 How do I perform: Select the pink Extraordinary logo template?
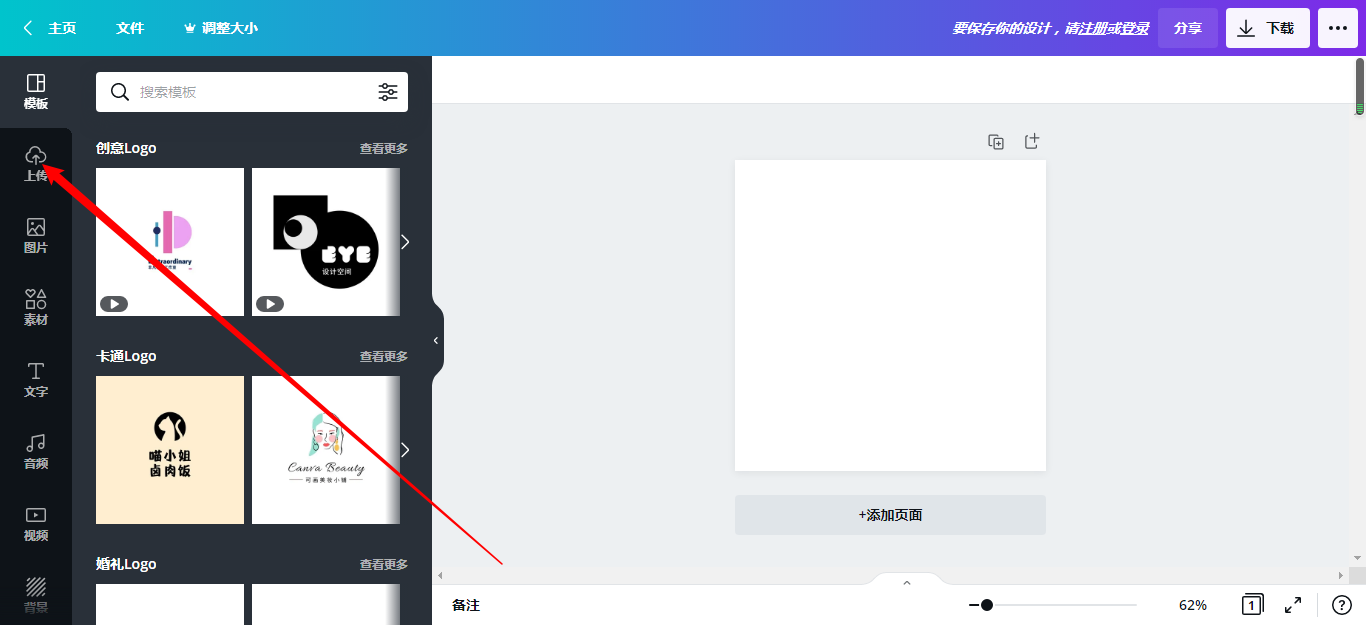click(x=170, y=242)
